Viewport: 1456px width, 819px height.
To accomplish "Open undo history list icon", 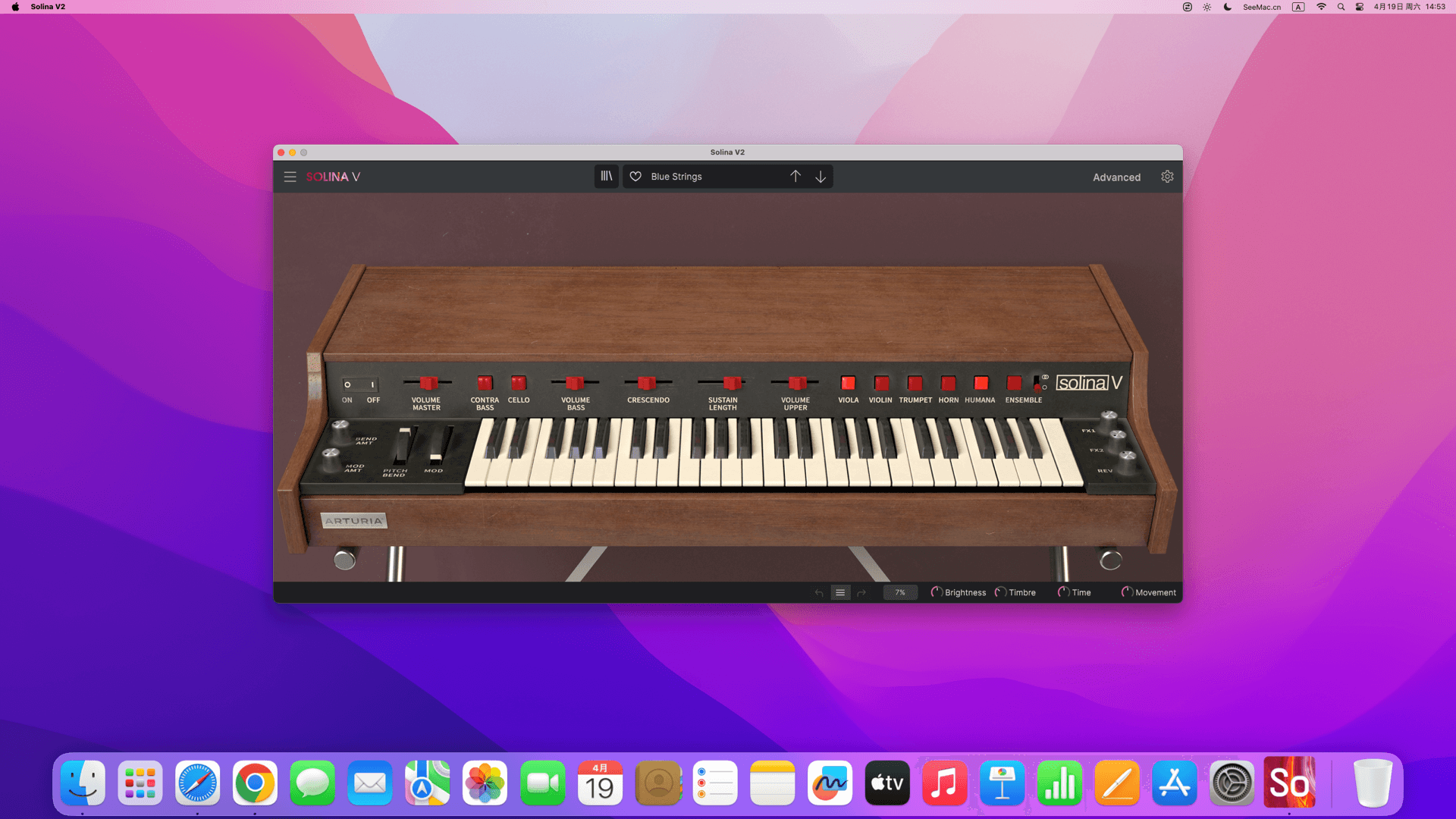I will click(840, 593).
